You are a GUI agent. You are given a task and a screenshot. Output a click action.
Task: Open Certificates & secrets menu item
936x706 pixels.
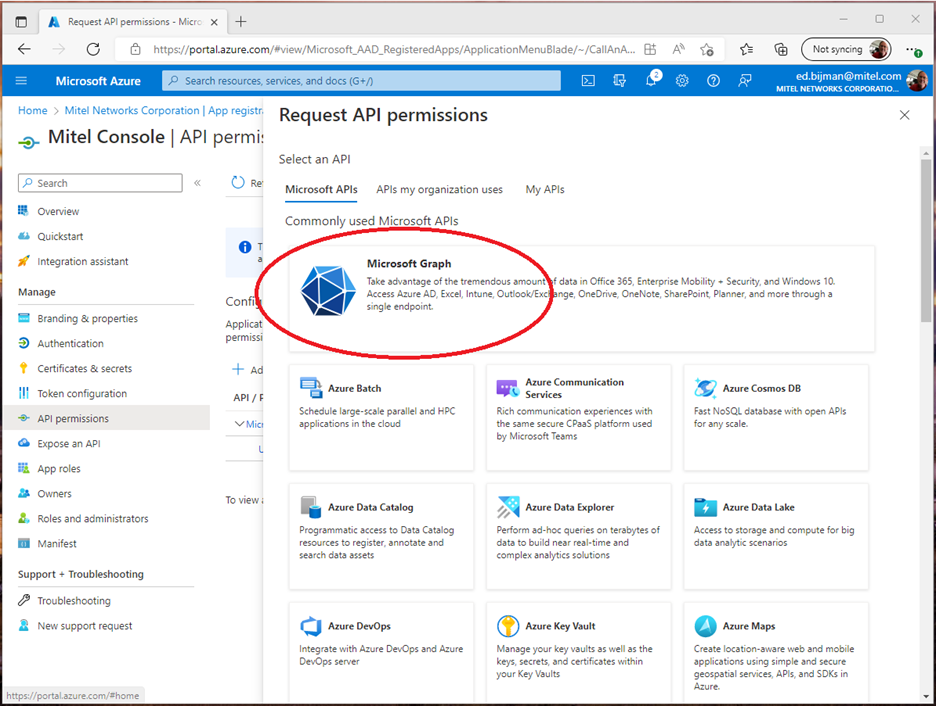tap(84, 368)
